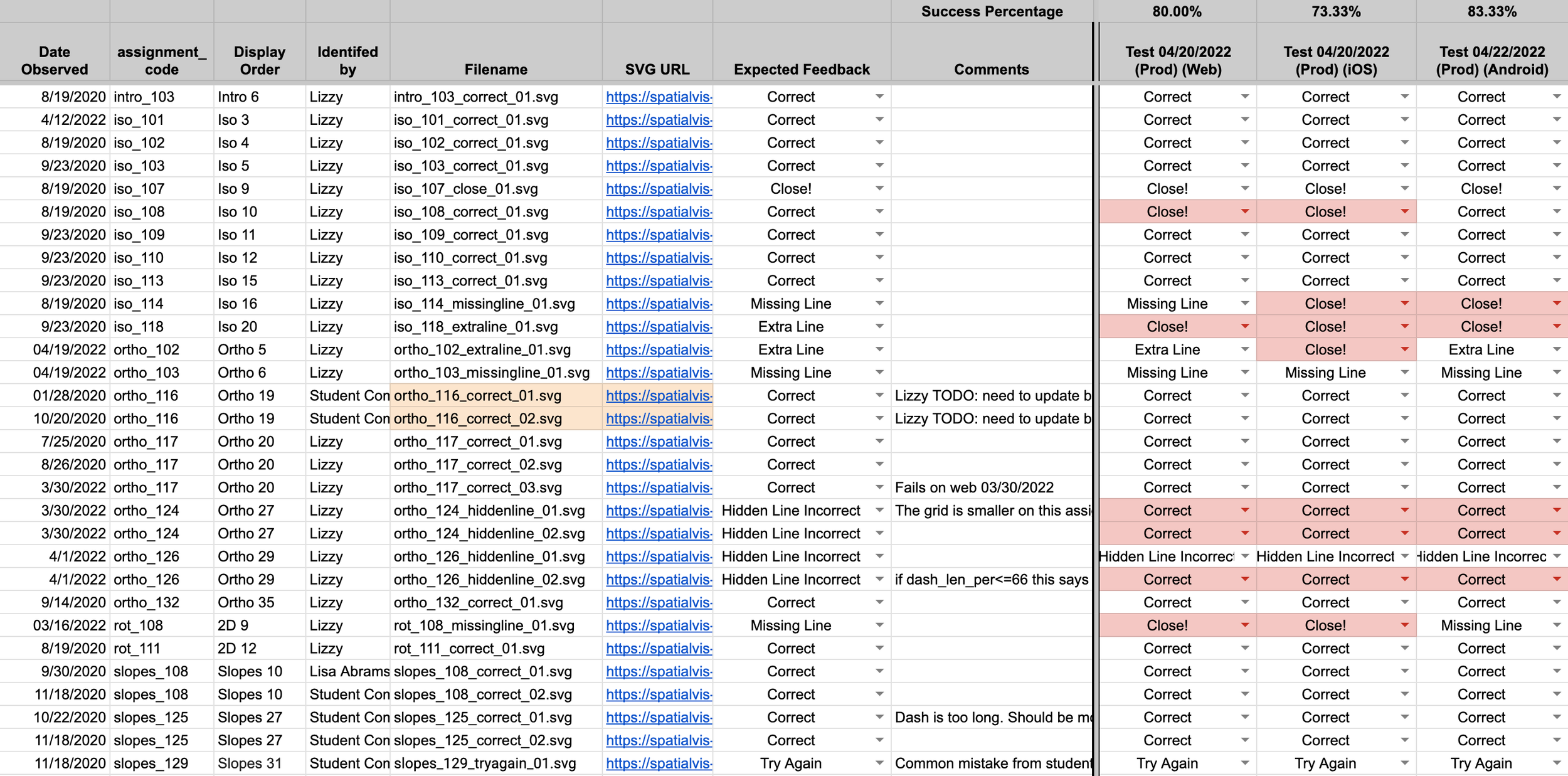Select the 80.00% success cell

[1177, 11]
